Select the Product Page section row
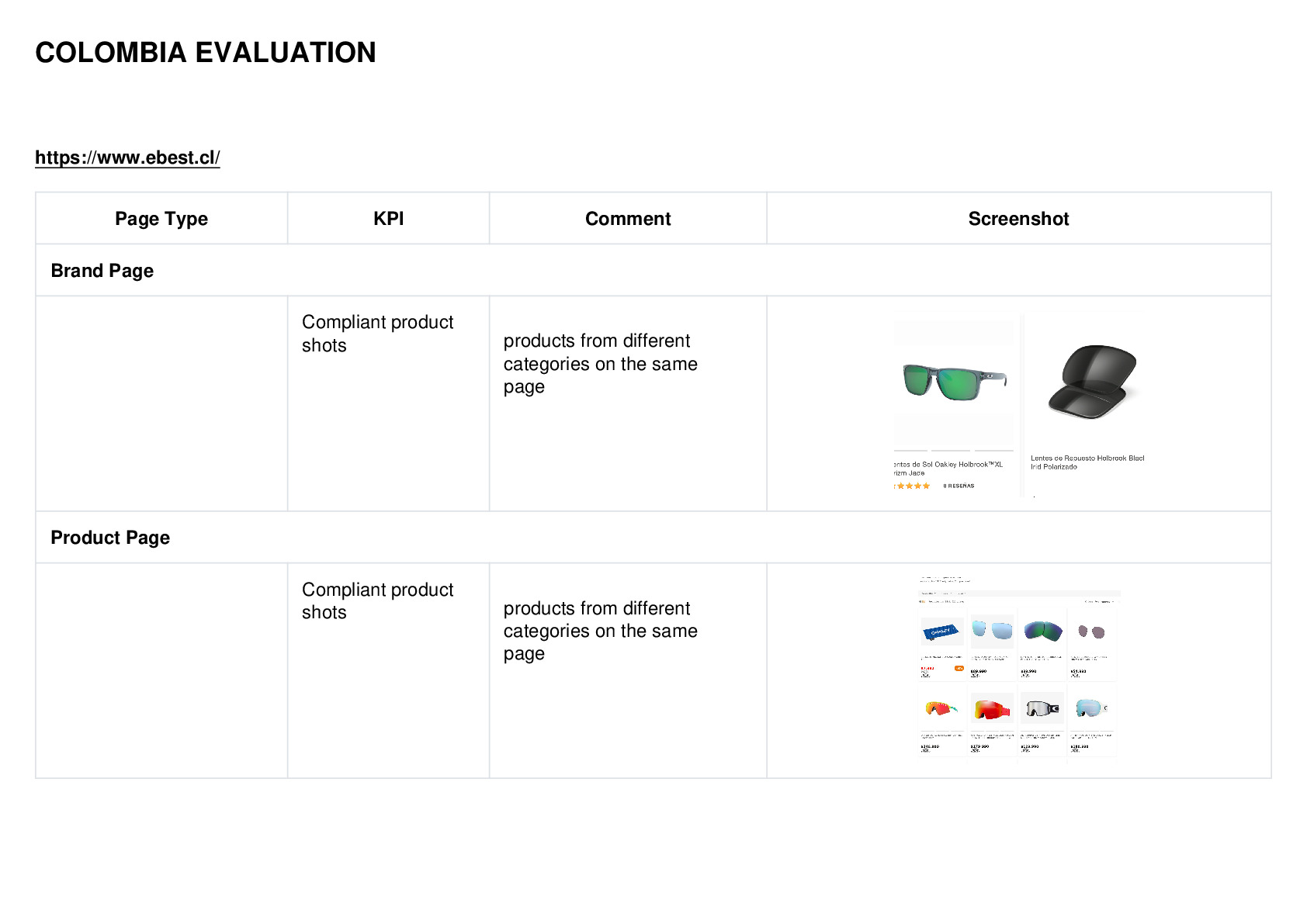Screen dimensions: 1307x924 click(653, 537)
